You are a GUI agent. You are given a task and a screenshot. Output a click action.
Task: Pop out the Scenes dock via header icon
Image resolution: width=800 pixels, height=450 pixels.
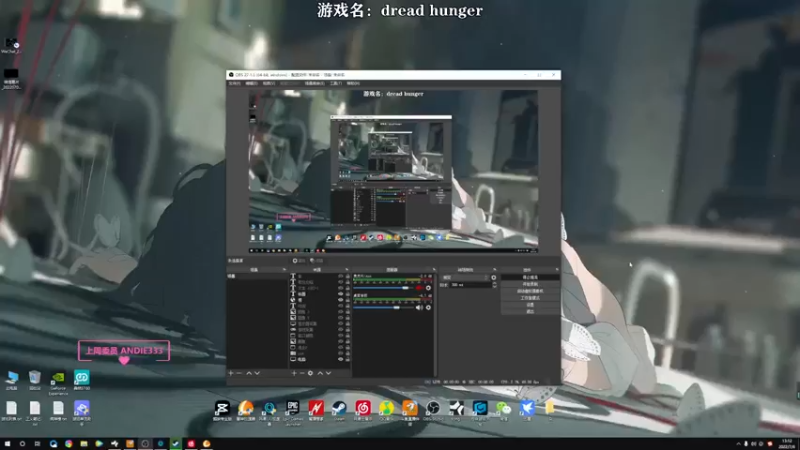click(284, 269)
